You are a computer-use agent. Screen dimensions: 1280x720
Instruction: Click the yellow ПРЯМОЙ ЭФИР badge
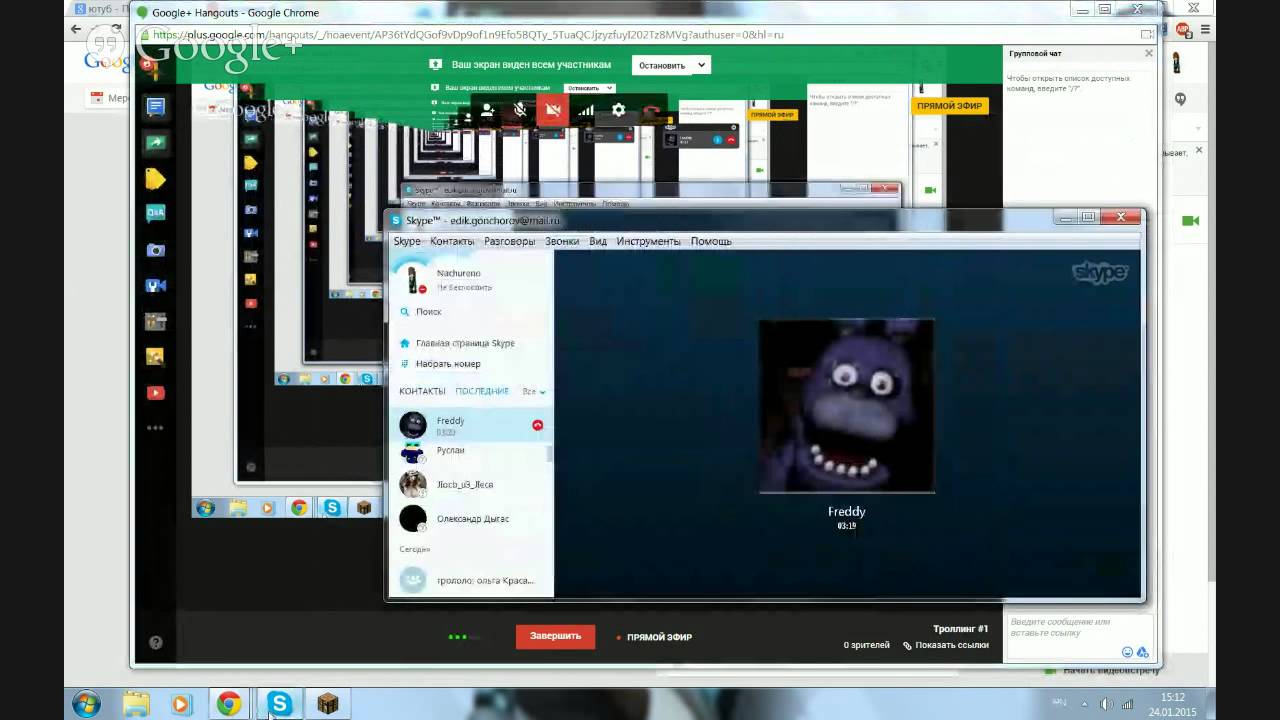950,105
